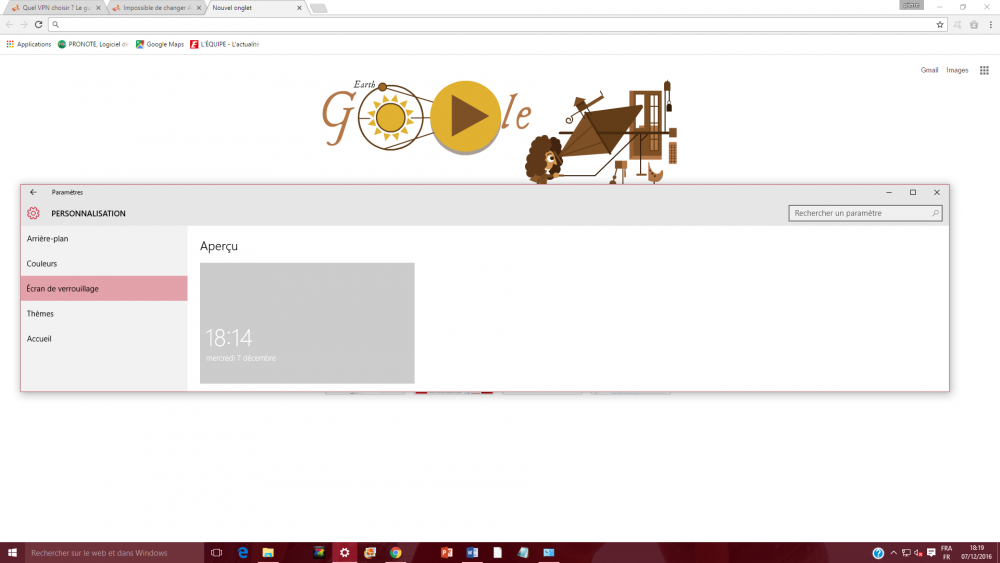Open the network icon in the system tray
Screen dimensions: 1000x563
pyautogui.click(x=906, y=553)
